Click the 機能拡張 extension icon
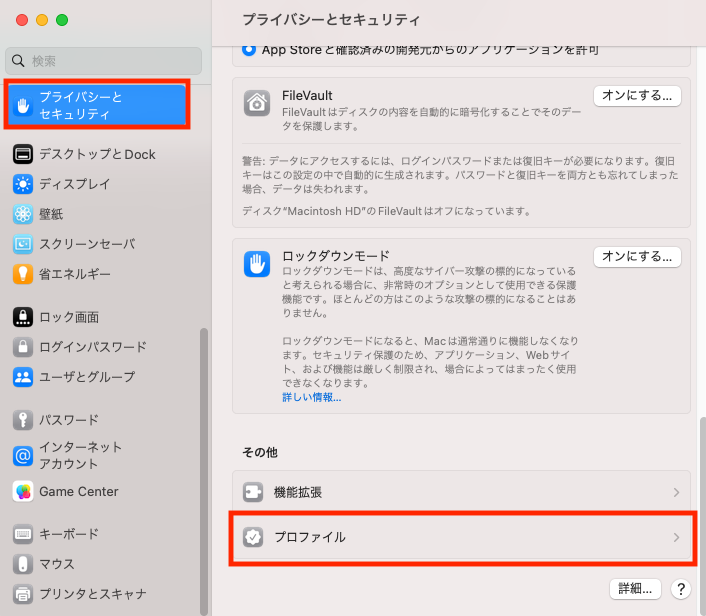 tap(253, 492)
